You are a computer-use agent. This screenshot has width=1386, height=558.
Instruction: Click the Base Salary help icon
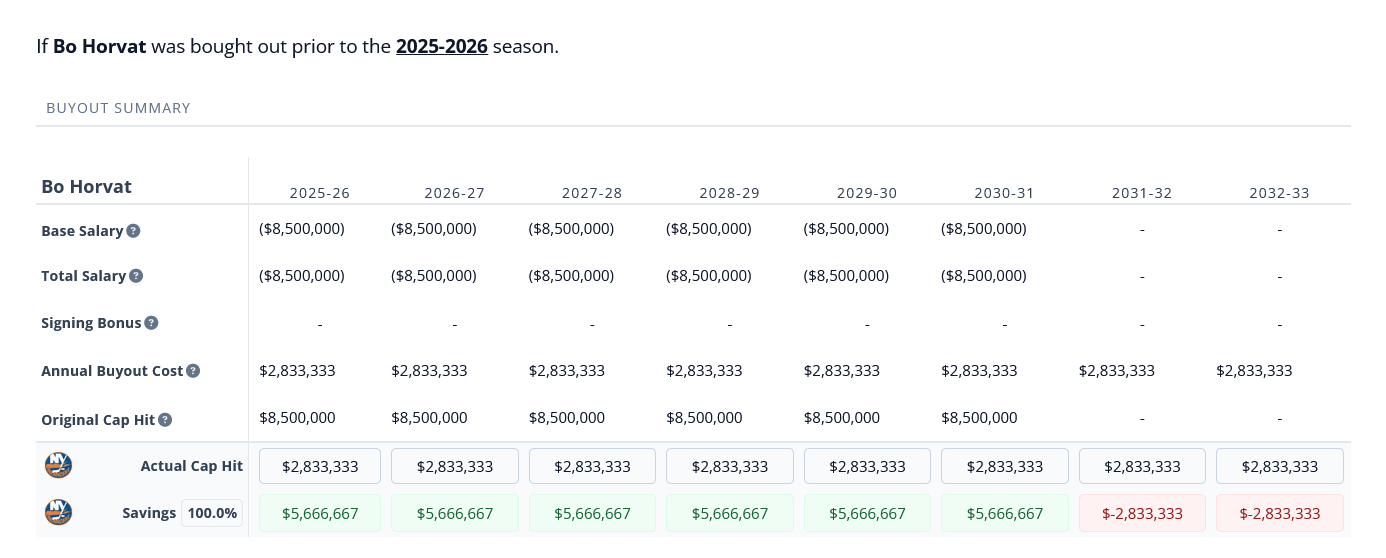pos(133,231)
